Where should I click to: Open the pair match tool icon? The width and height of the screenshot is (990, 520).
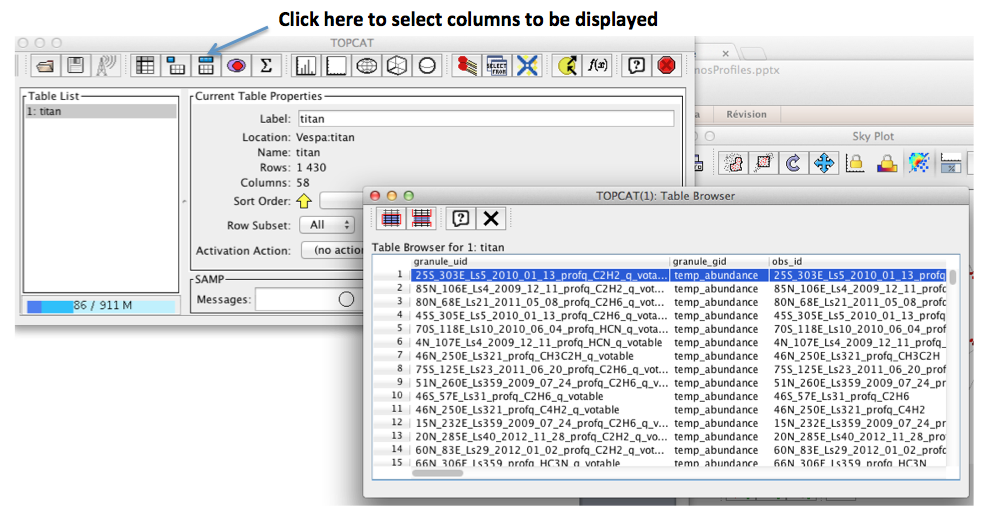467,66
